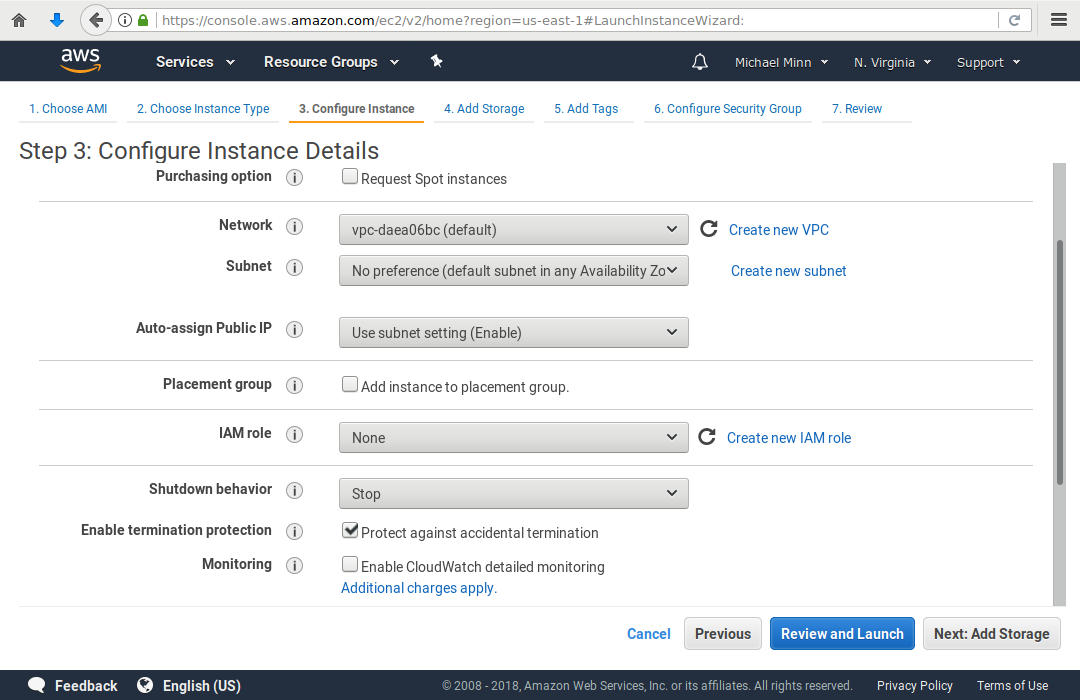This screenshot has height=700, width=1080.
Task: Open browser hamburger menu icon
Action: point(1059,20)
